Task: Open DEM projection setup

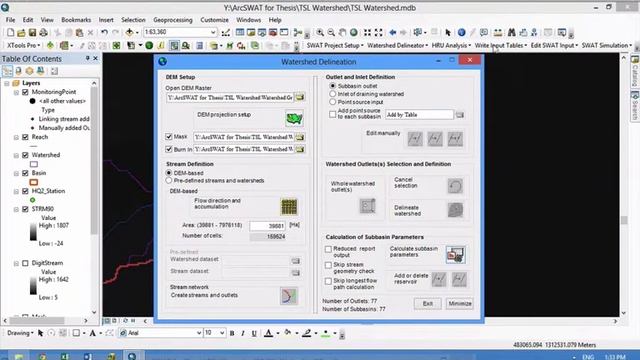Action: [294, 119]
